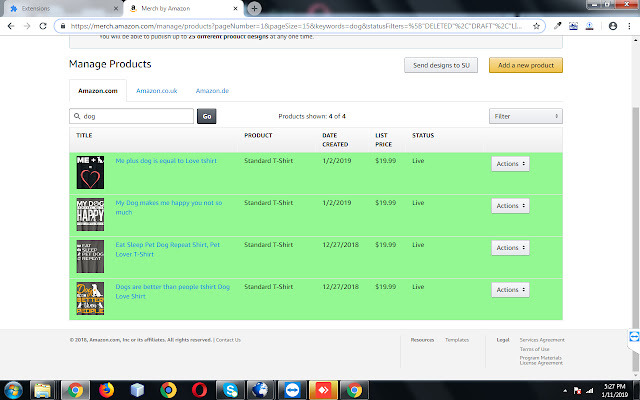
Task: Click the system tray network signal icon
Action: [x=589, y=391]
